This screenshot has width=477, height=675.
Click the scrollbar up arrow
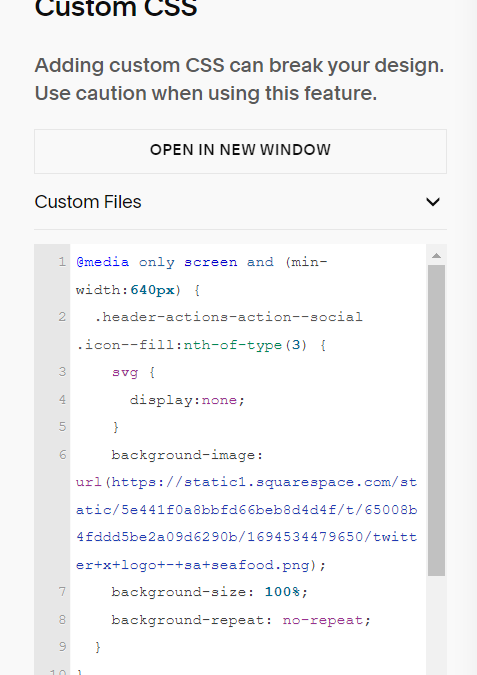click(x=436, y=256)
